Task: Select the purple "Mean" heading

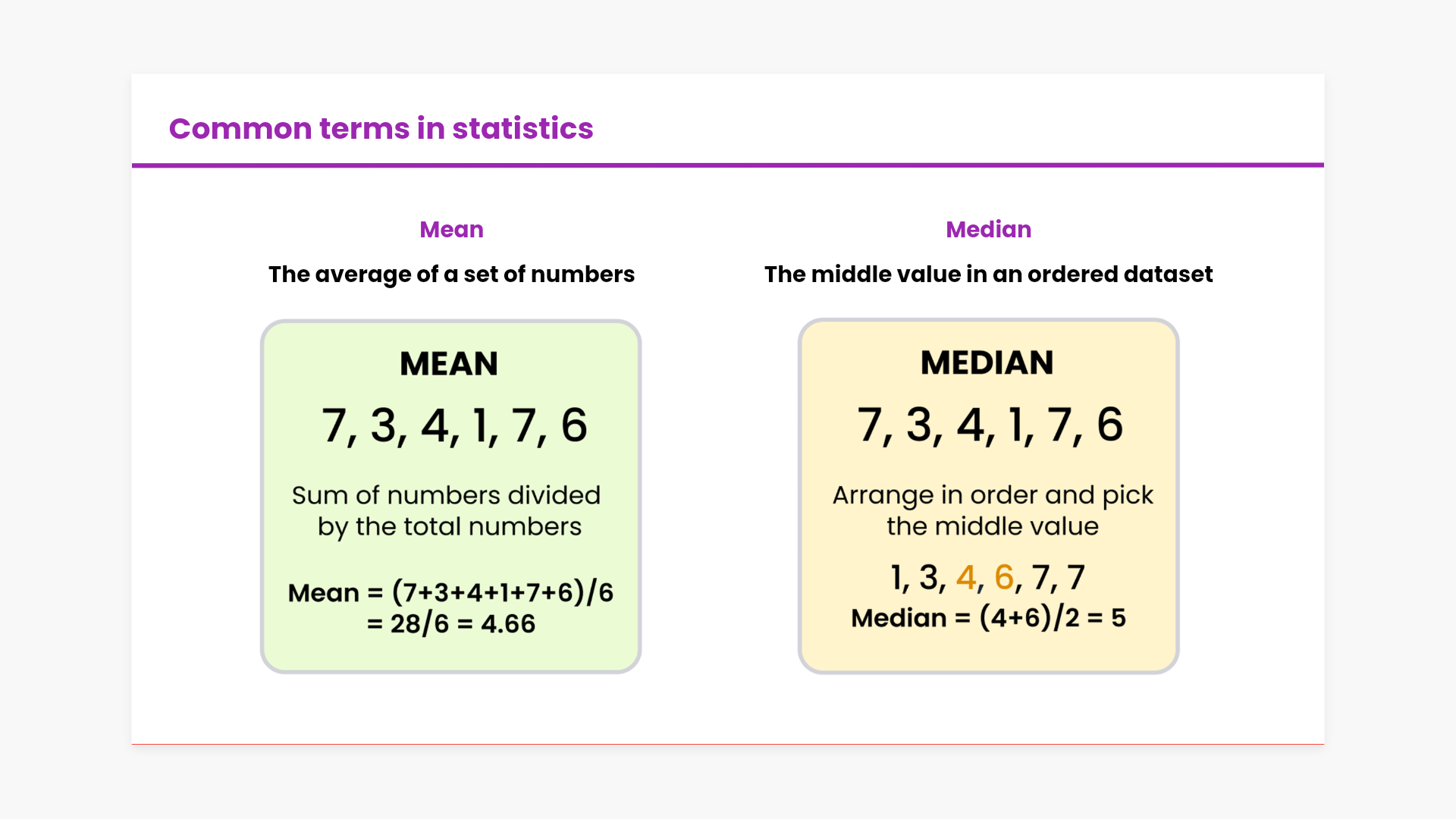Action: click(x=451, y=230)
